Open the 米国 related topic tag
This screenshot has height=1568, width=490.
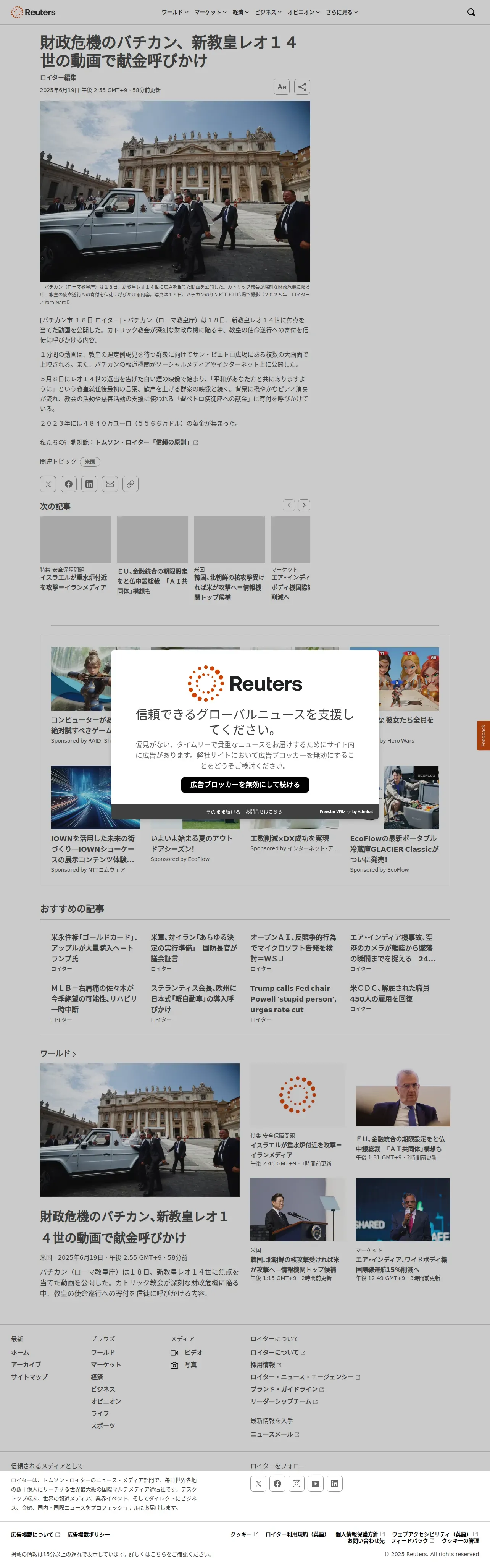90,461
